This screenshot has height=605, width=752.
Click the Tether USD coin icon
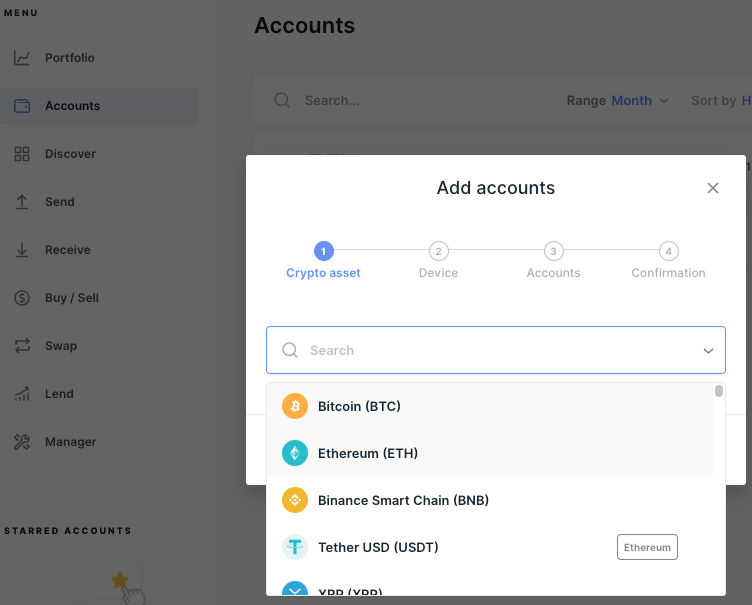(295, 547)
